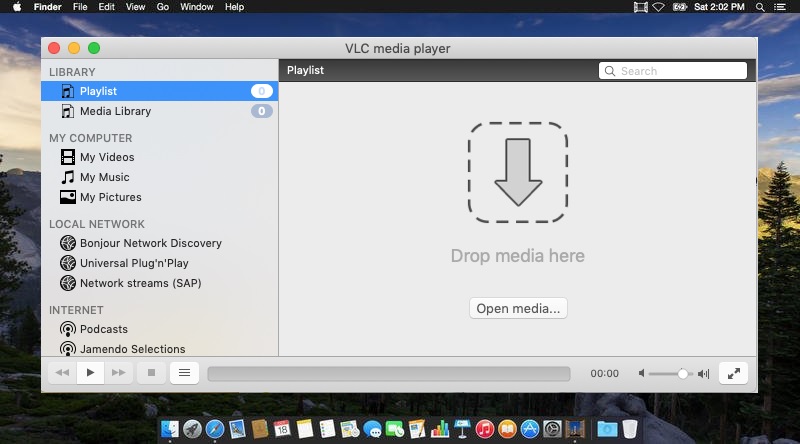Click the magnifier icon in Search field
This screenshot has height=444, width=800.
610,71
